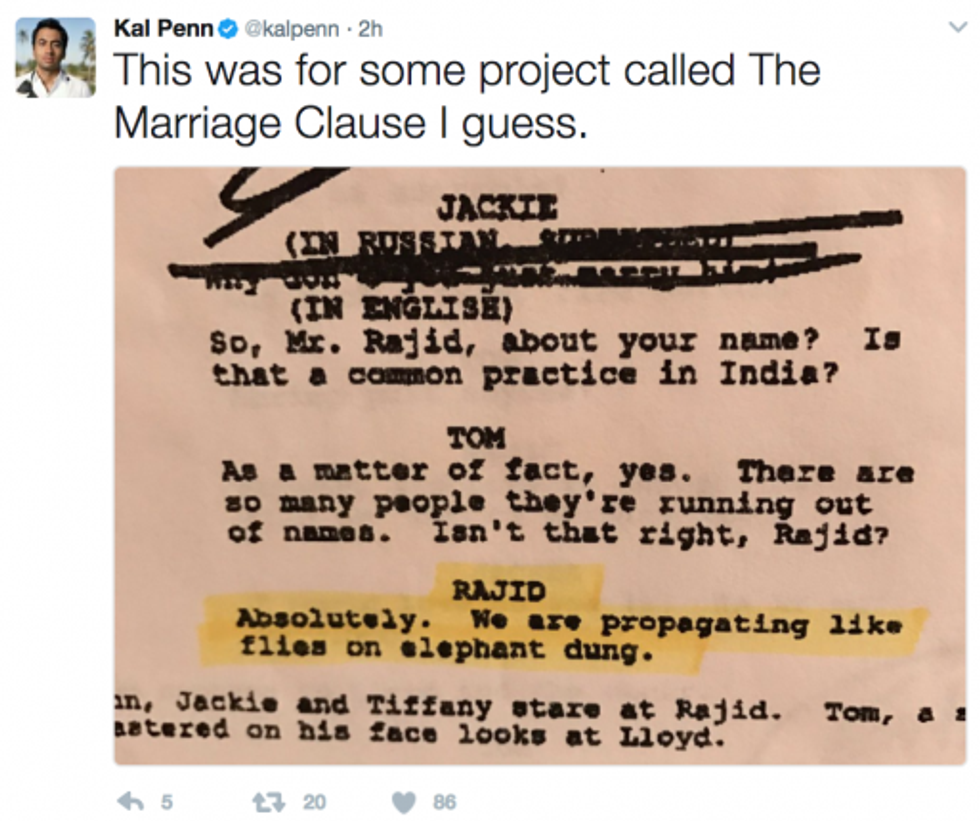980x821 pixels.
Task: Open the tweet options chevron menu
Action: pos(958,27)
